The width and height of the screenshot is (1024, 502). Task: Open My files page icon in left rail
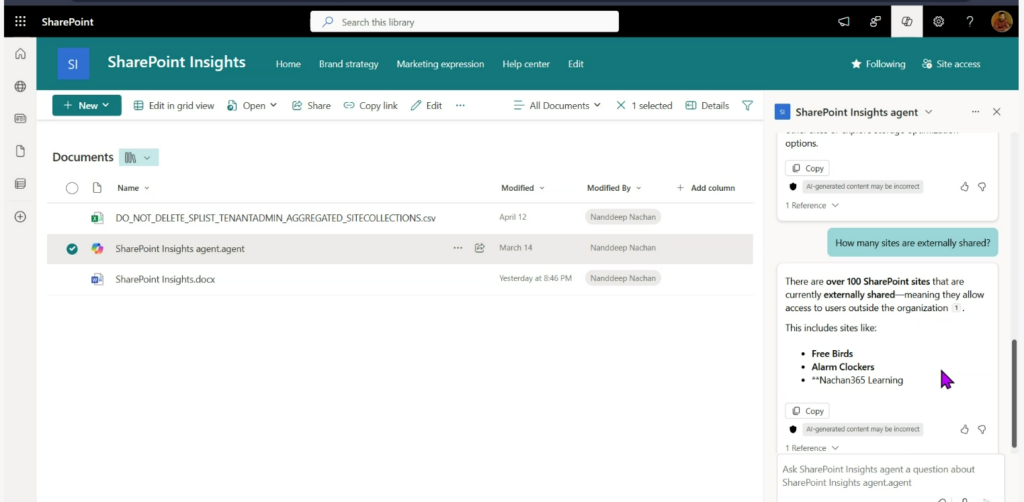tap(20, 151)
